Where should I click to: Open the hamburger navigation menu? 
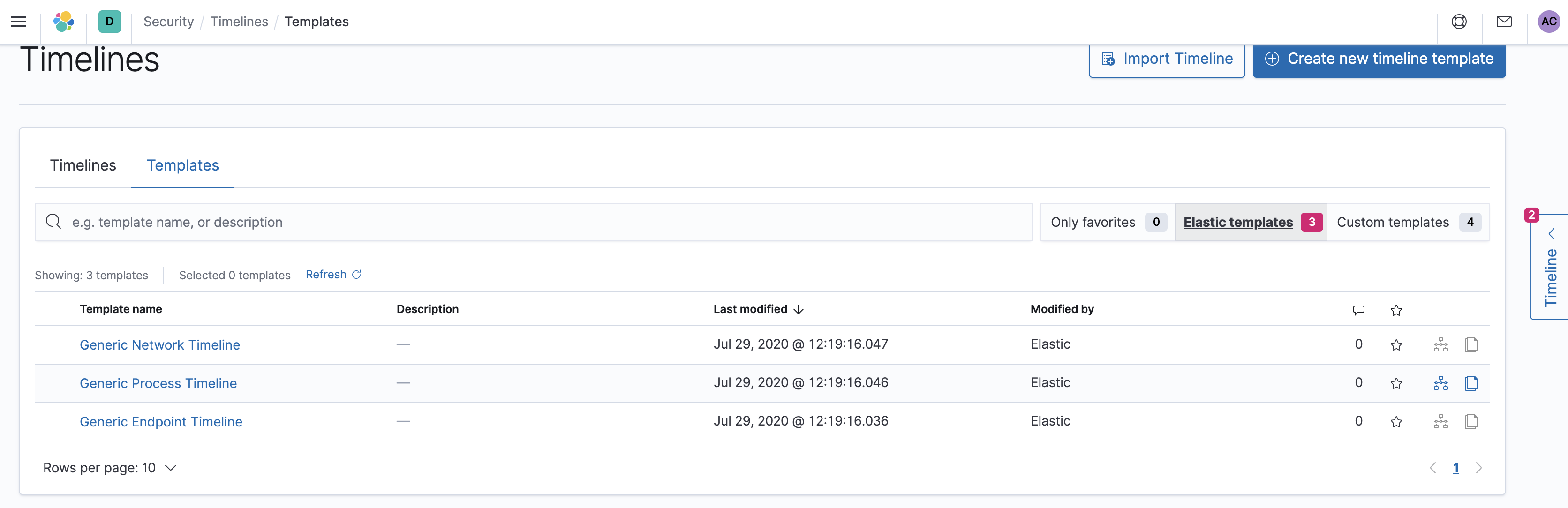[x=19, y=22]
